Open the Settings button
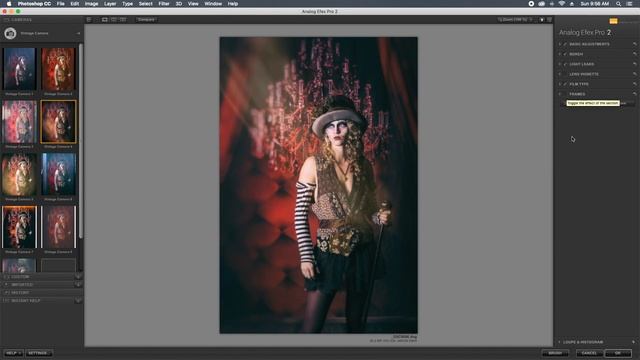Image resolution: width=640 pixels, height=360 pixels. point(38,353)
